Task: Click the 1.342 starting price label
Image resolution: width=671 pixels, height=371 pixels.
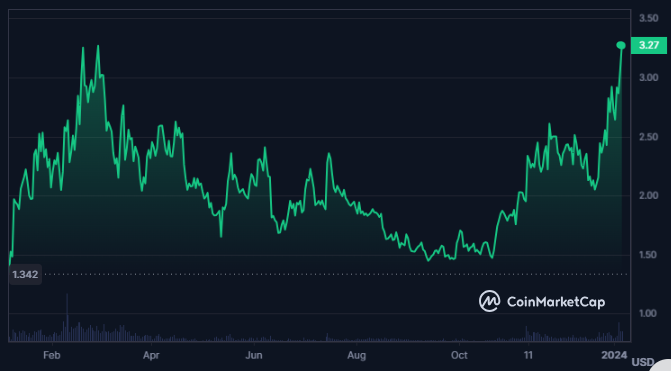Action: [25, 275]
